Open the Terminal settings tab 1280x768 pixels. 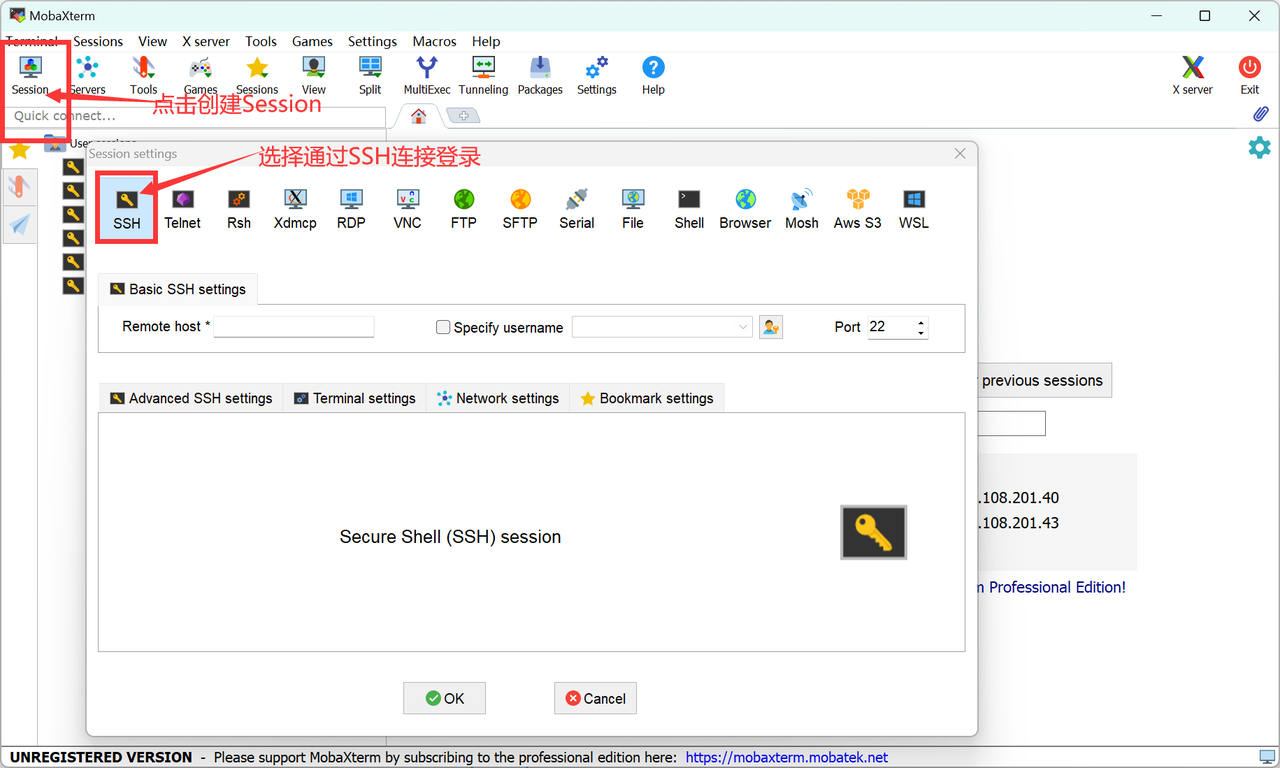(x=355, y=398)
